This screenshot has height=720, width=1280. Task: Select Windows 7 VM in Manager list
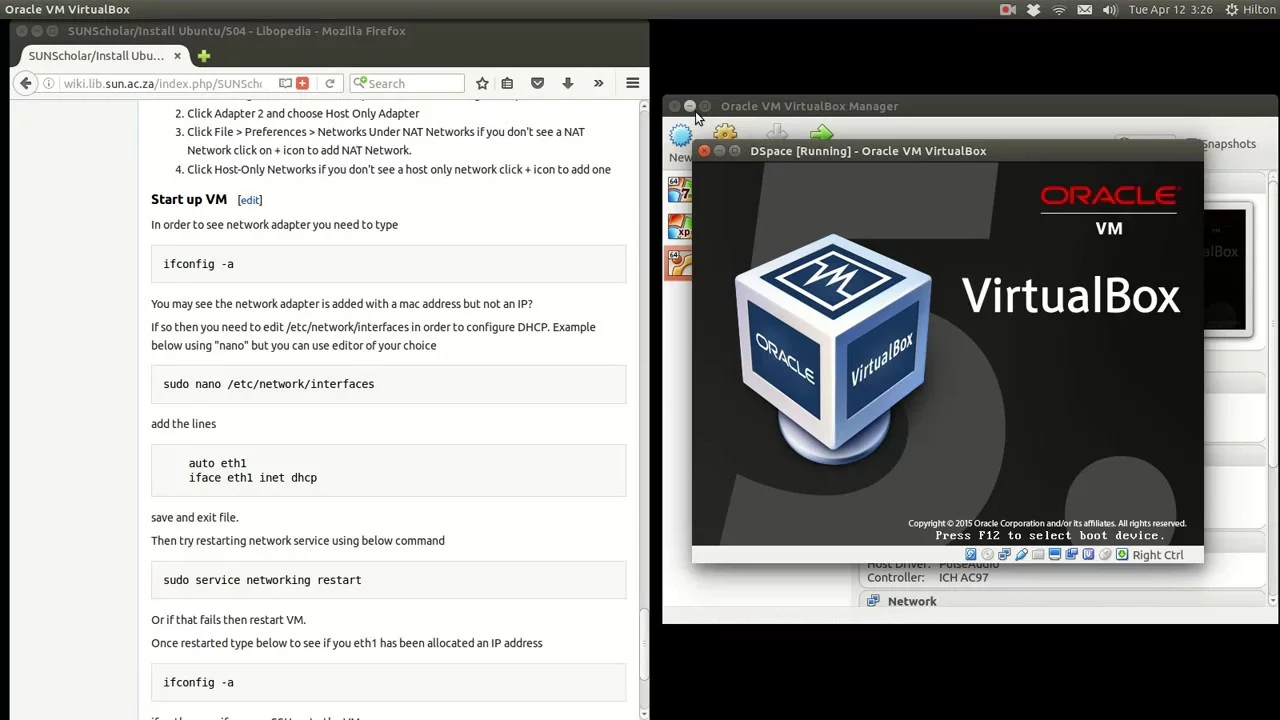pos(679,190)
